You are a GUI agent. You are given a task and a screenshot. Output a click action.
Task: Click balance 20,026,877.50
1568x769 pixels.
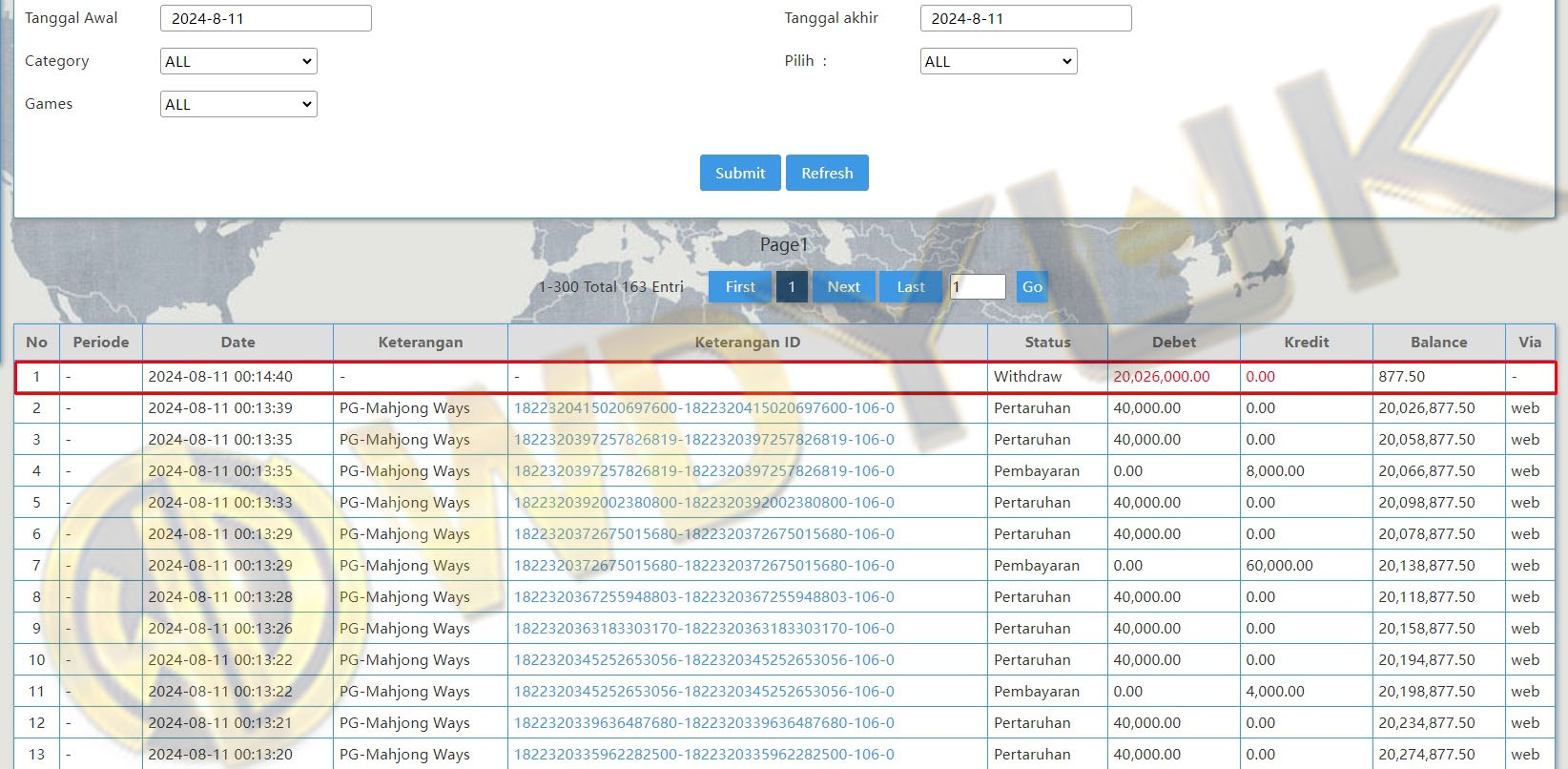[1427, 407]
